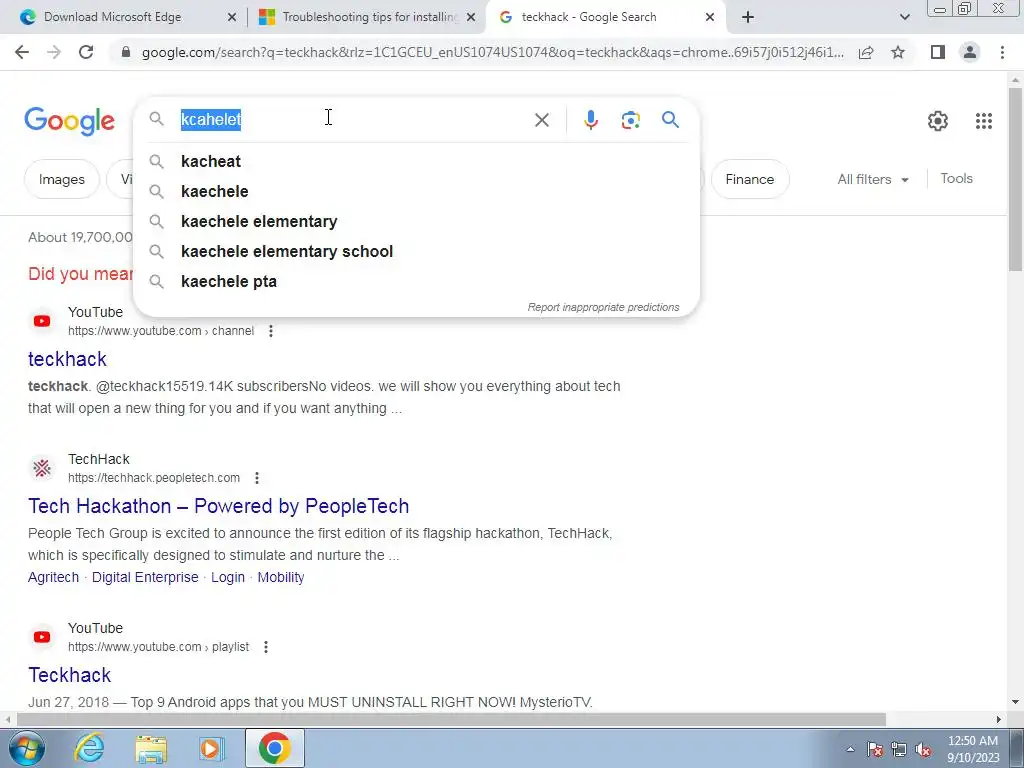Open the Google apps grid
This screenshot has width=1024, height=768.
(x=984, y=121)
